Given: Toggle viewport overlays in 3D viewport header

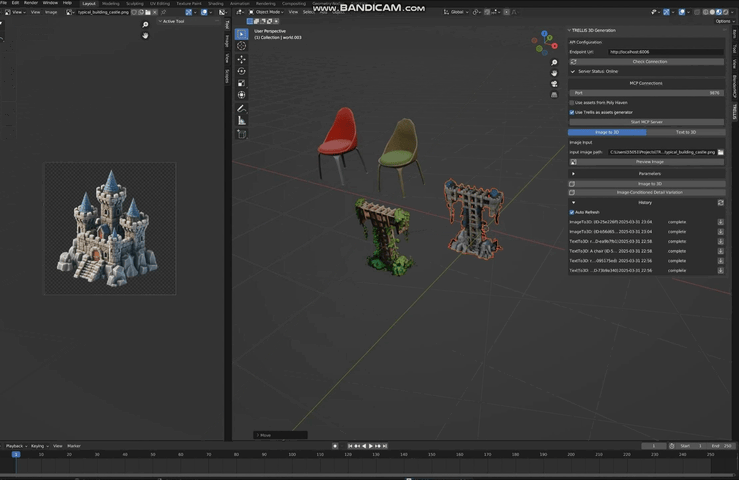Looking at the screenshot, I should pyautogui.click(x=682, y=12).
